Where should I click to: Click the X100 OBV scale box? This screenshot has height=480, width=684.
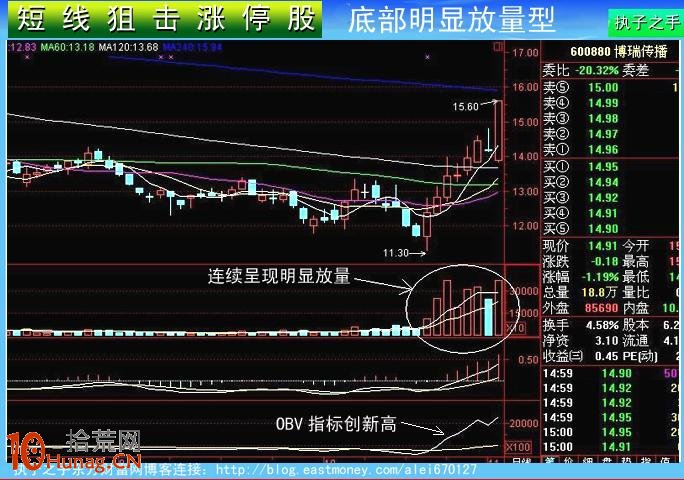pyautogui.click(x=520, y=446)
